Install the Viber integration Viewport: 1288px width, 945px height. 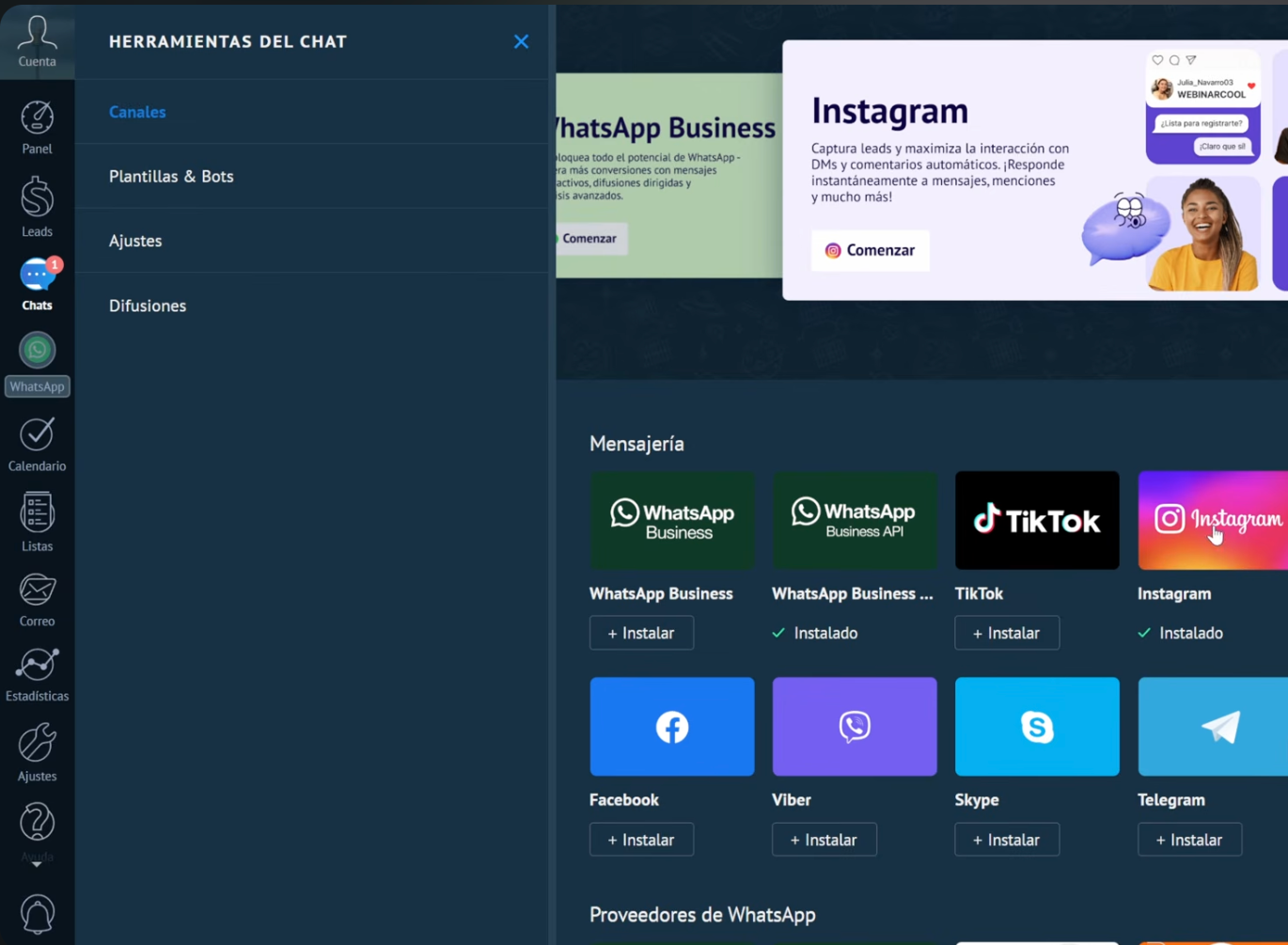pos(825,840)
